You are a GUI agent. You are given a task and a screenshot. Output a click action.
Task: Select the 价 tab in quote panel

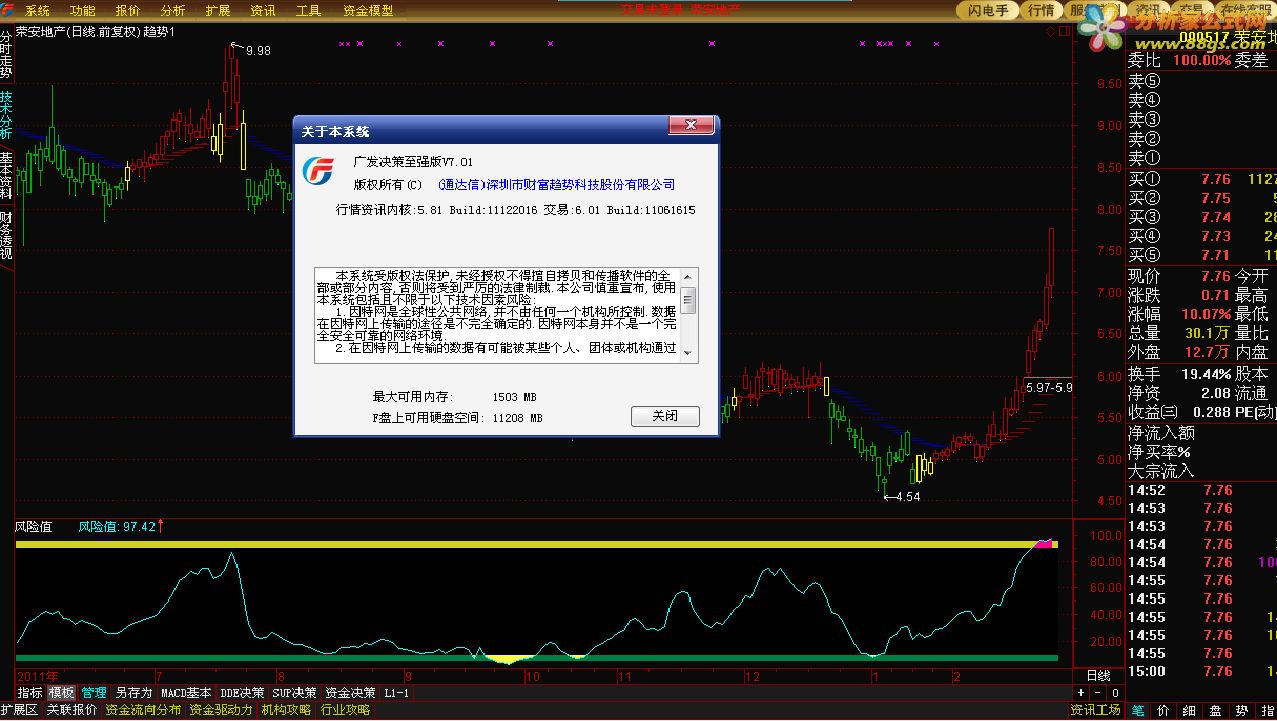click(x=1163, y=710)
